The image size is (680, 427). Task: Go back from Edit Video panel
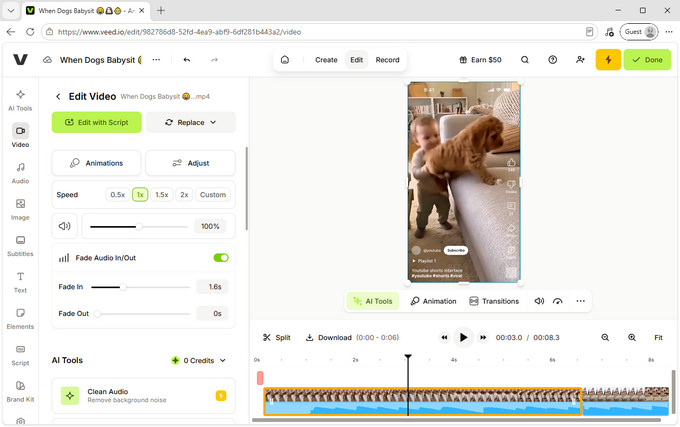58,96
